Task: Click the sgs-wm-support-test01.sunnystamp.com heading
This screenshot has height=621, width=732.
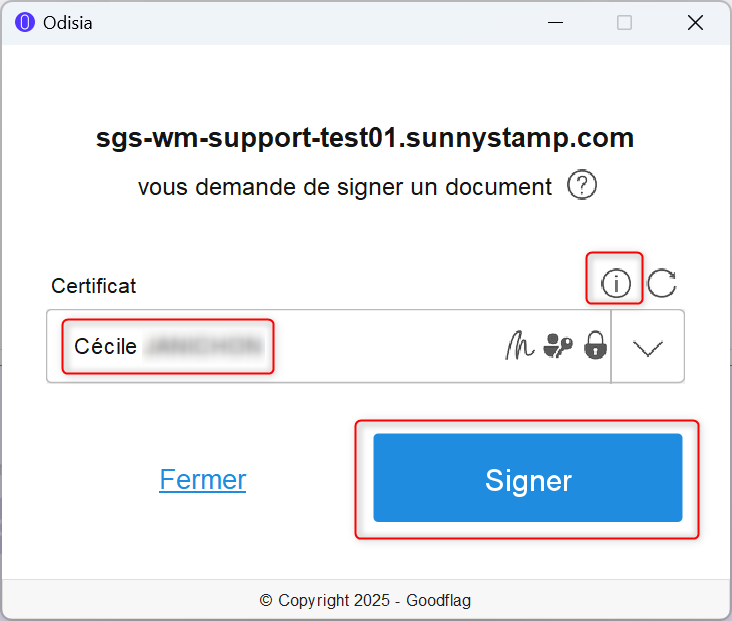Action: pos(365,138)
